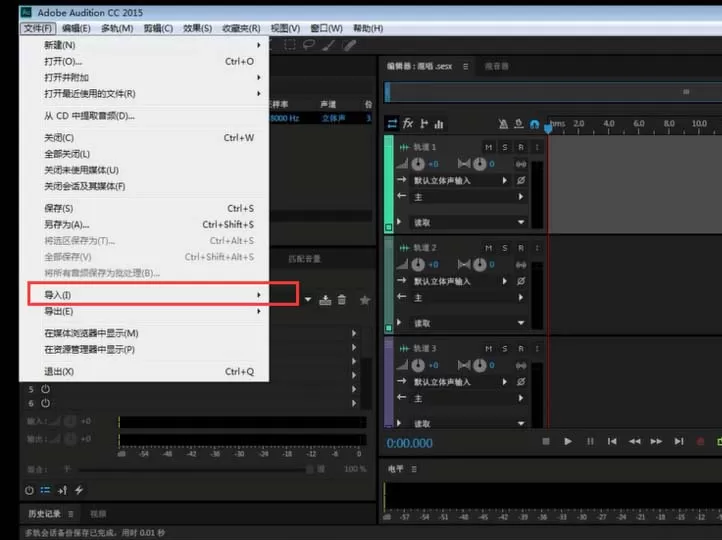Open track 3 output routing arrow
Viewport: 722px width, 540px height.
(521, 398)
